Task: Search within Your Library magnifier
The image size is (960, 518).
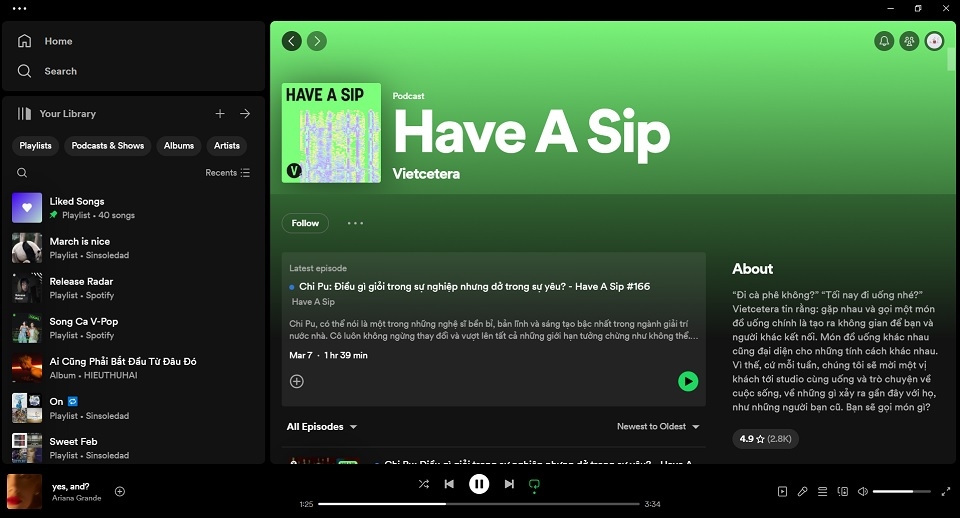Action: point(22,173)
